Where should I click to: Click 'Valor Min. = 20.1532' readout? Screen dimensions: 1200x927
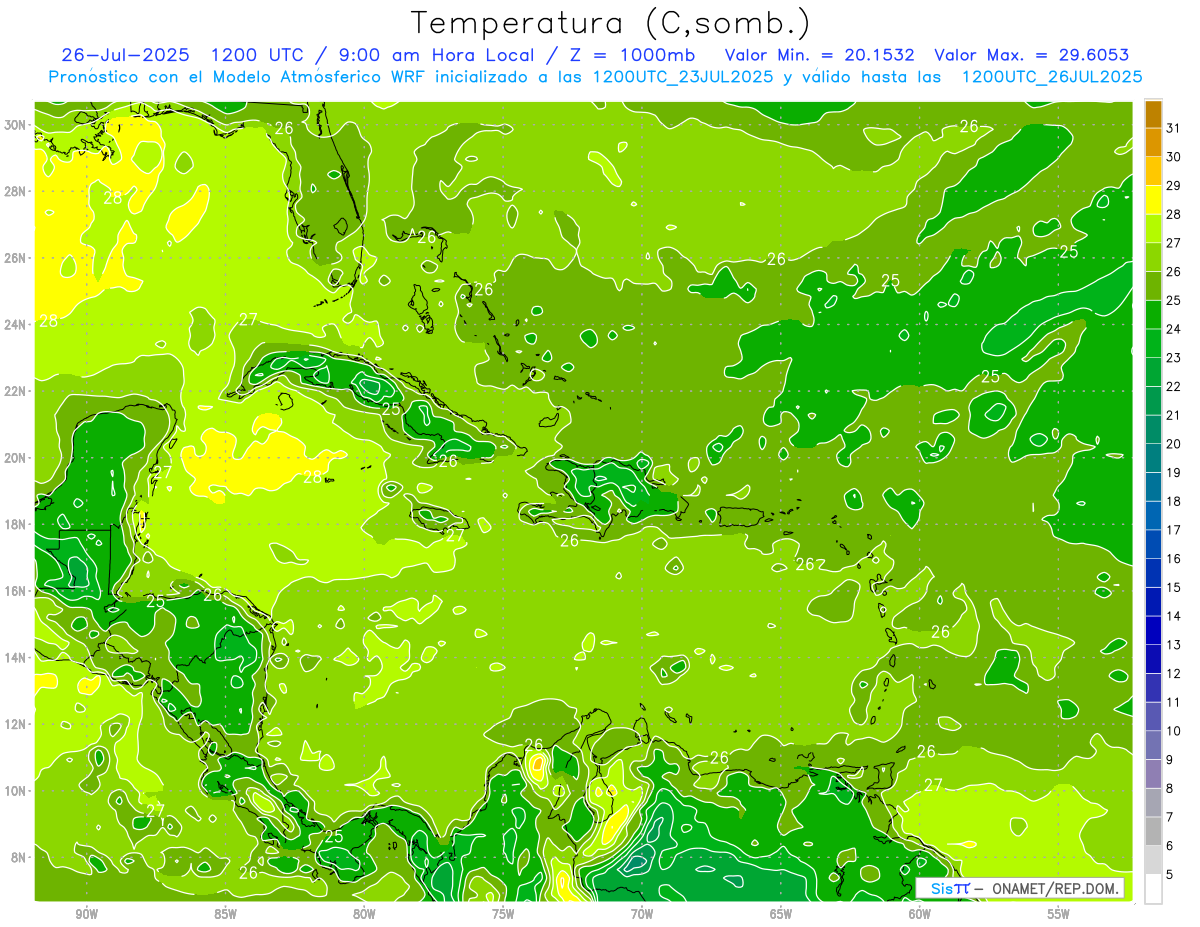point(819,55)
